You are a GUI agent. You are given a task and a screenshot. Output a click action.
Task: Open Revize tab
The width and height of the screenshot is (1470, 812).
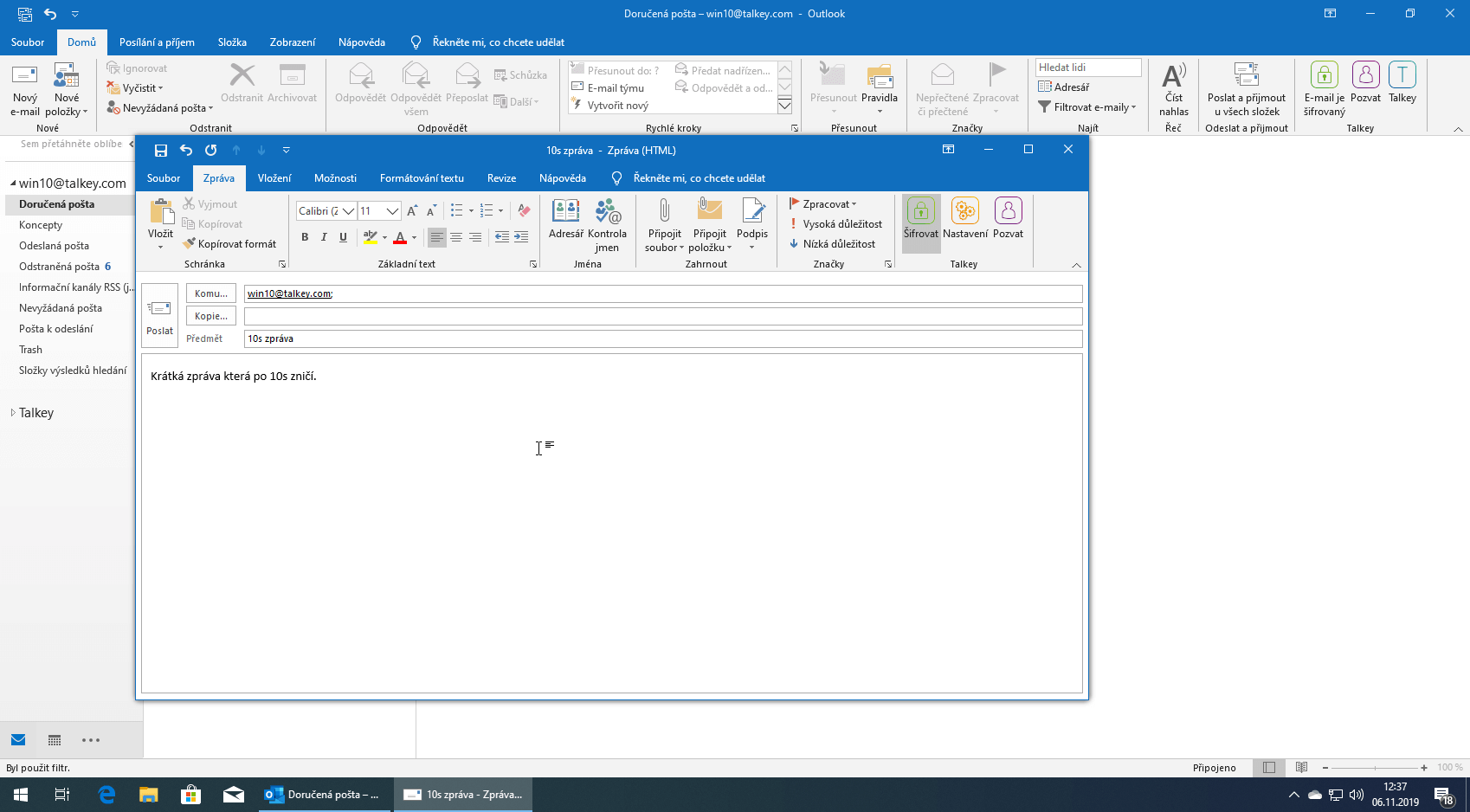(501, 178)
